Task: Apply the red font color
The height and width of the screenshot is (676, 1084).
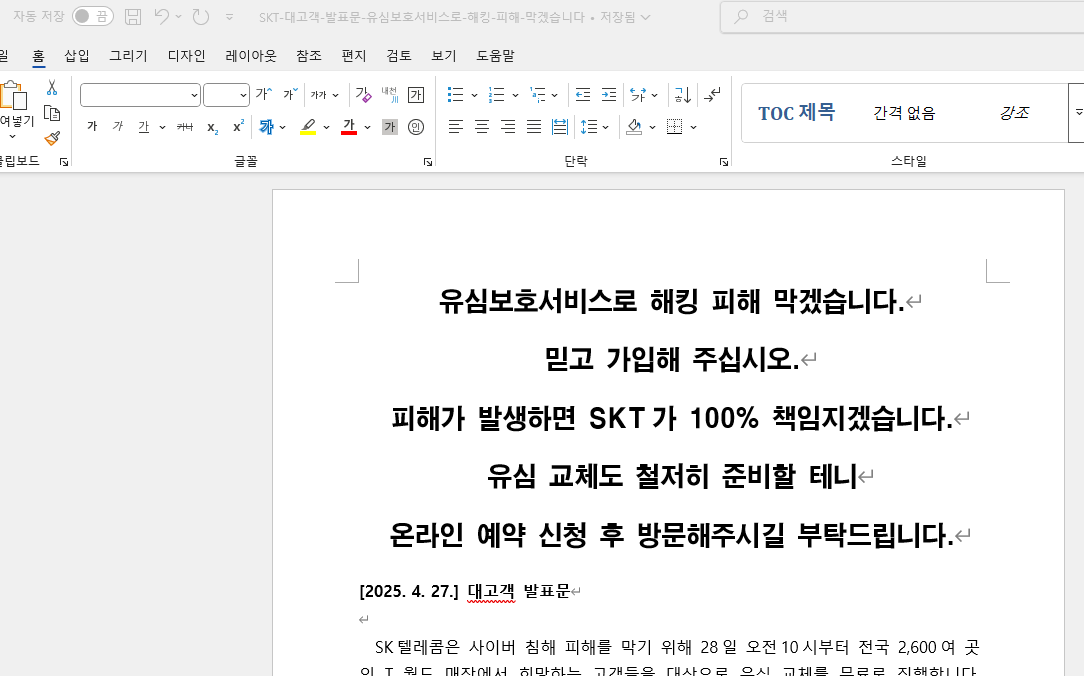Action: point(349,126)
